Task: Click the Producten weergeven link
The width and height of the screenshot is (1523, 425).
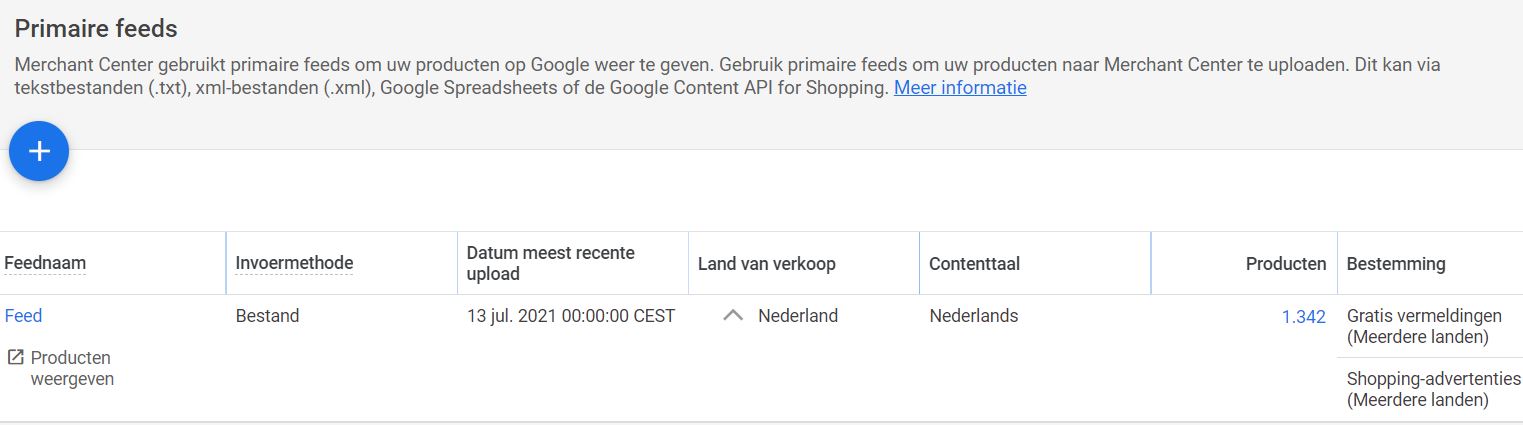Action: tap(71, 368)
